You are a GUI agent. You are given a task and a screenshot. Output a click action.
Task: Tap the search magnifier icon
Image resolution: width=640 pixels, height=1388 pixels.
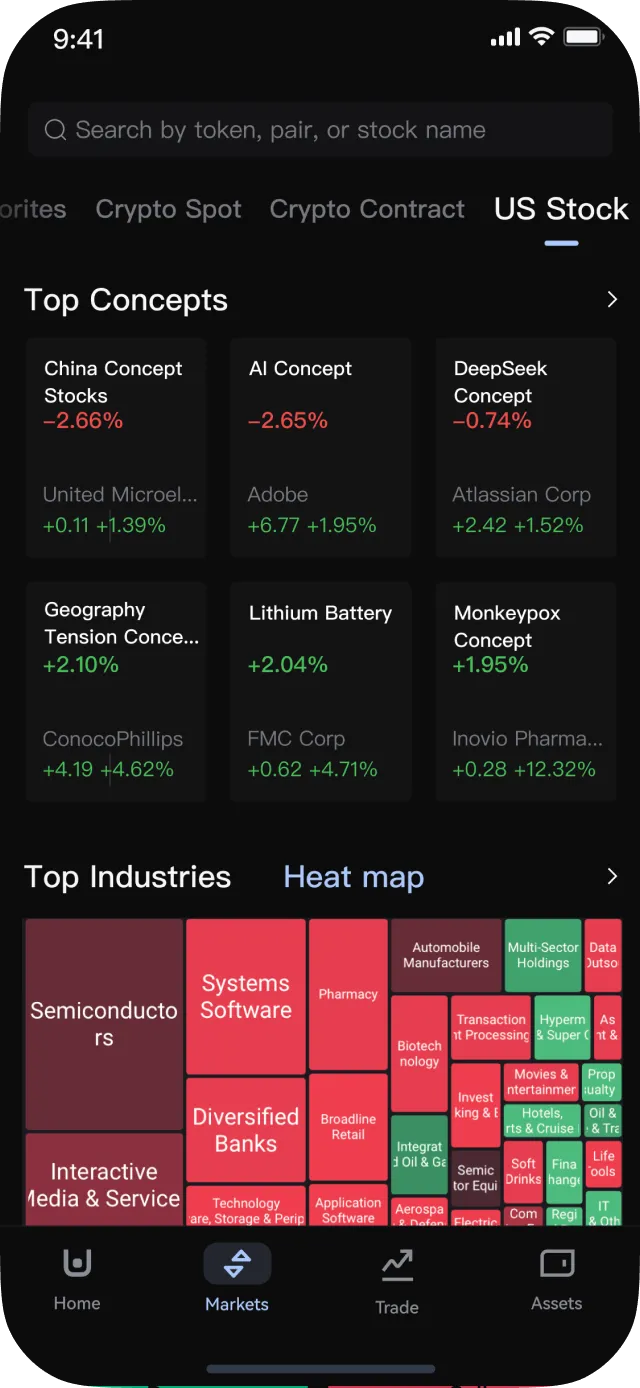tap(56, 130)
